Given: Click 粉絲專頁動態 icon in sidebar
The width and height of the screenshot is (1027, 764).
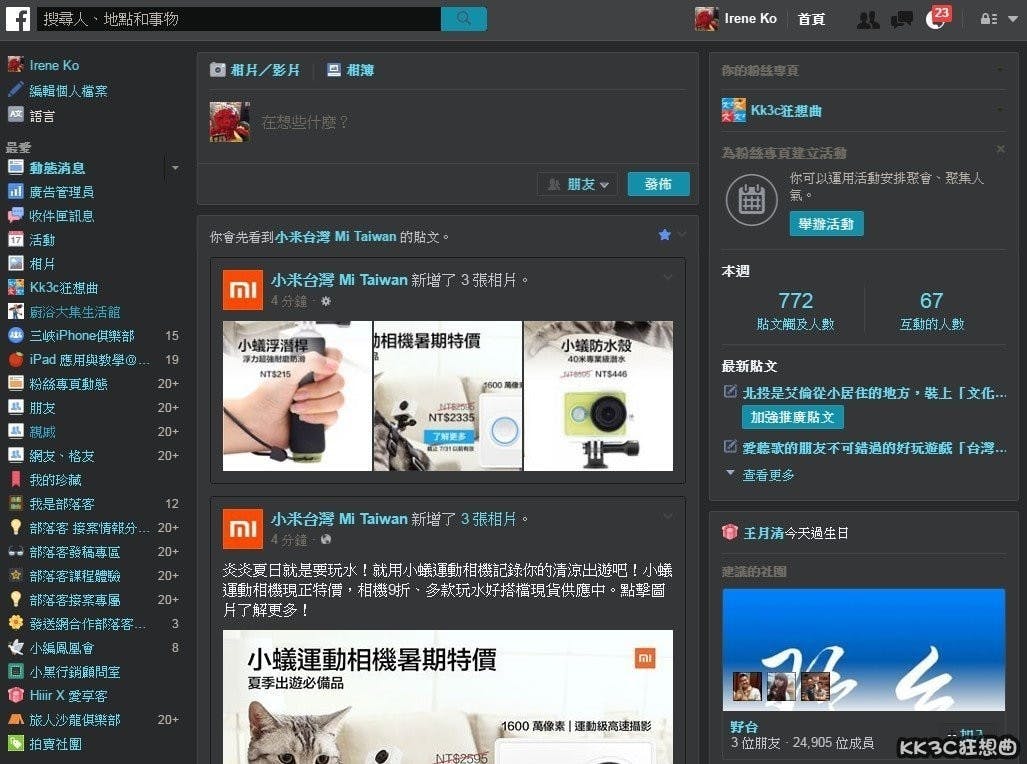Looking at the screenshot, I should click(16, 383).
